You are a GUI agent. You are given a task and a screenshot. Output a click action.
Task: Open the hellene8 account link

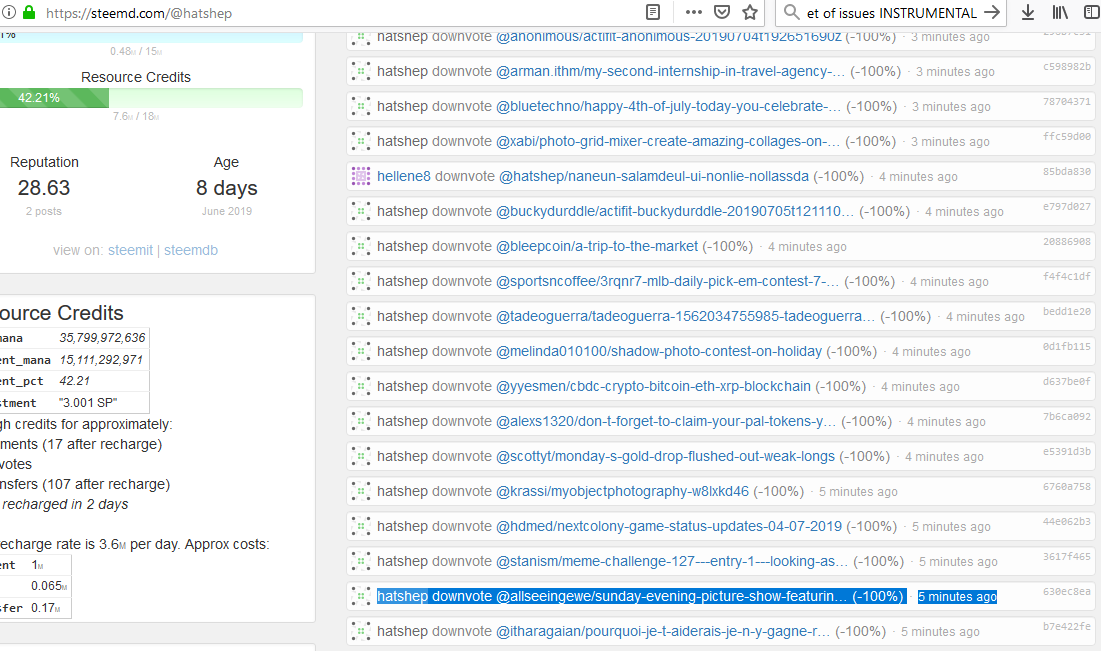coord(403,176)
